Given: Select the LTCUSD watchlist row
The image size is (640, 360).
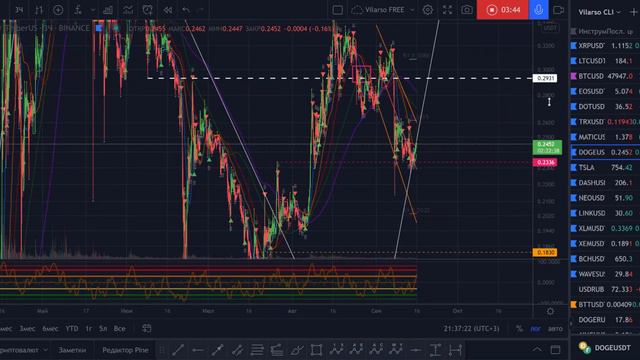Looking at the screenshot, I should point(605,61).
